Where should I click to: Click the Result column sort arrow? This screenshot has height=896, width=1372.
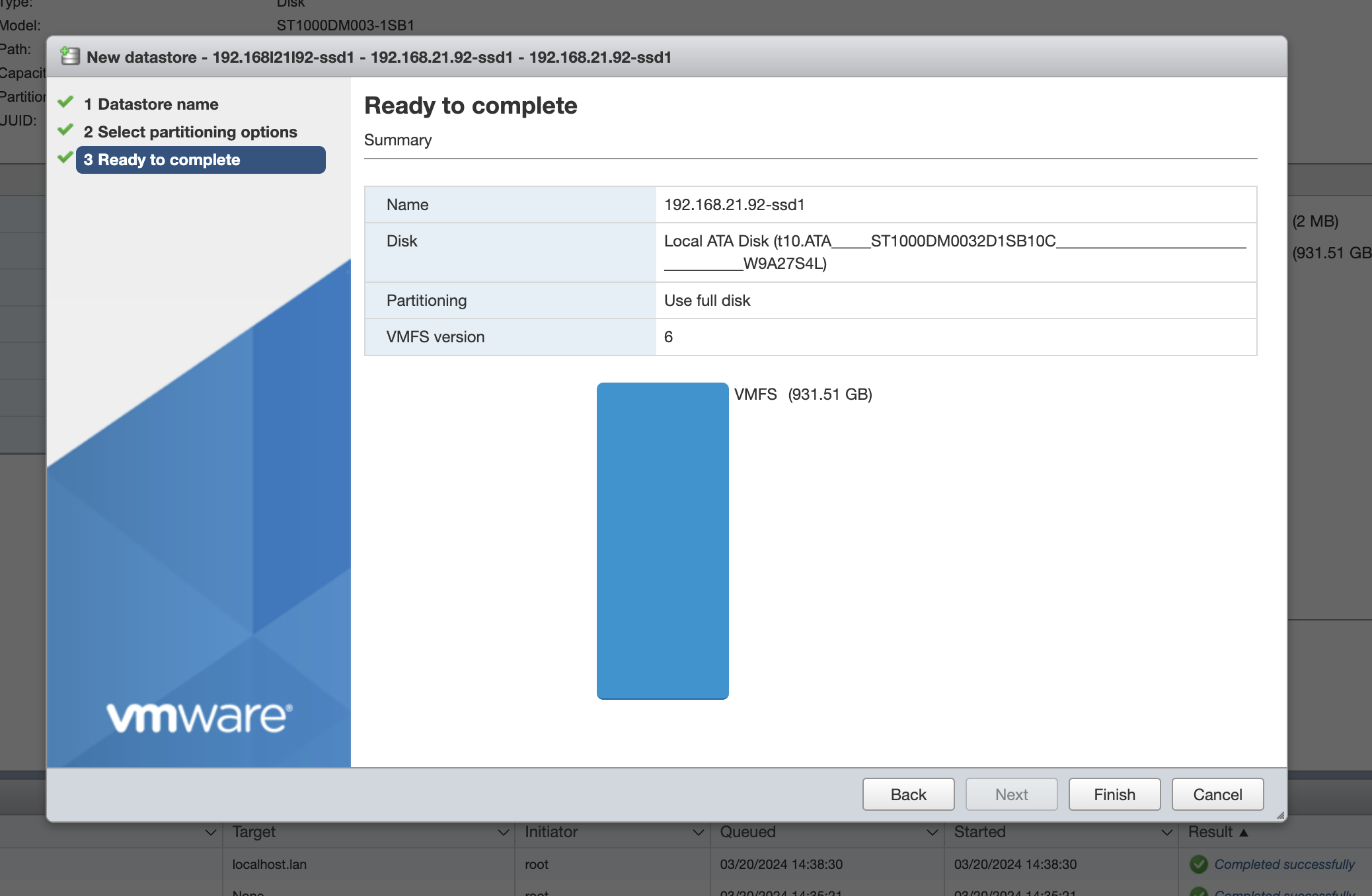(1244, 833)
